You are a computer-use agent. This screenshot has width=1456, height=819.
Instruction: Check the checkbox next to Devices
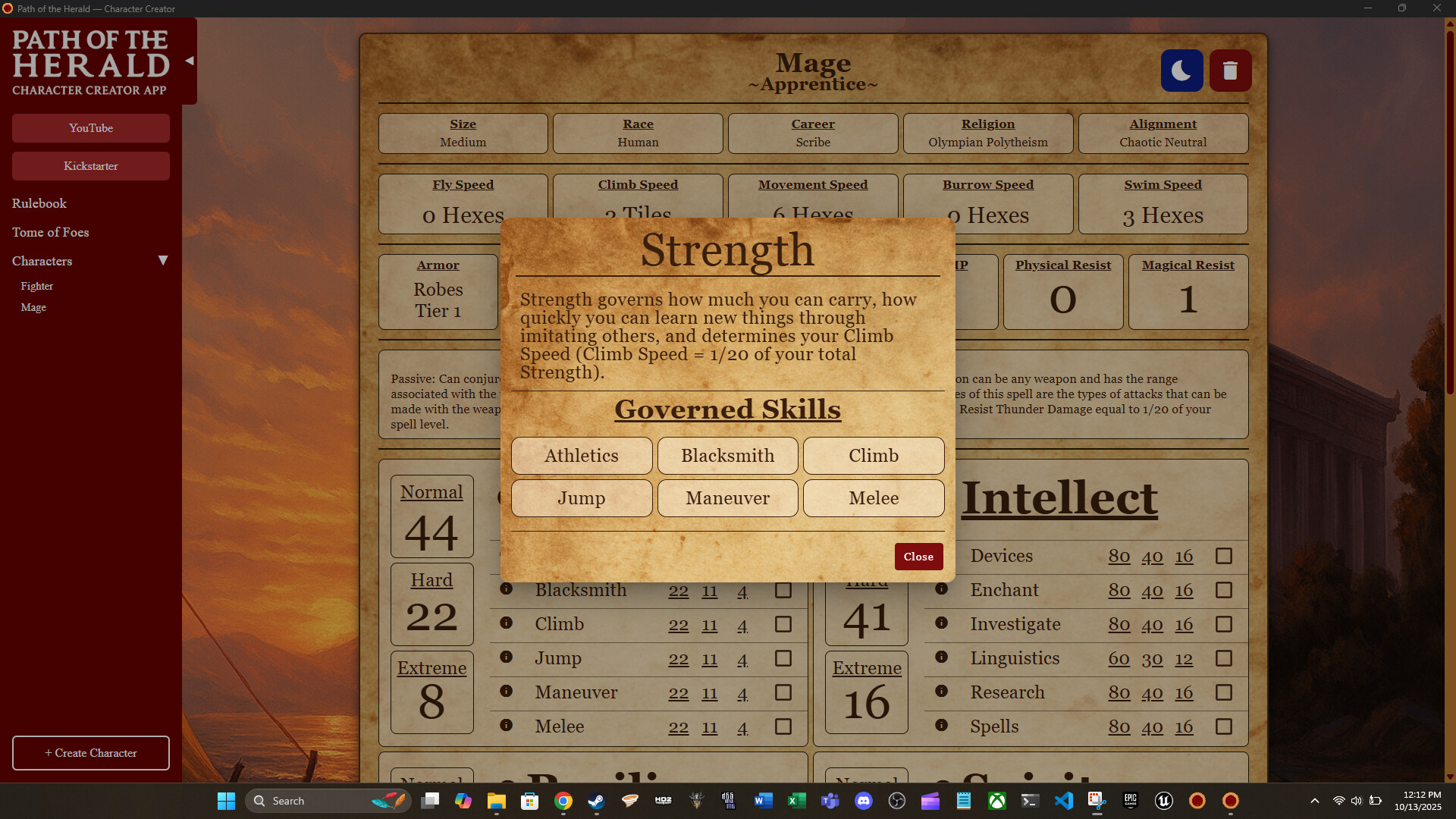point(1224,556)
